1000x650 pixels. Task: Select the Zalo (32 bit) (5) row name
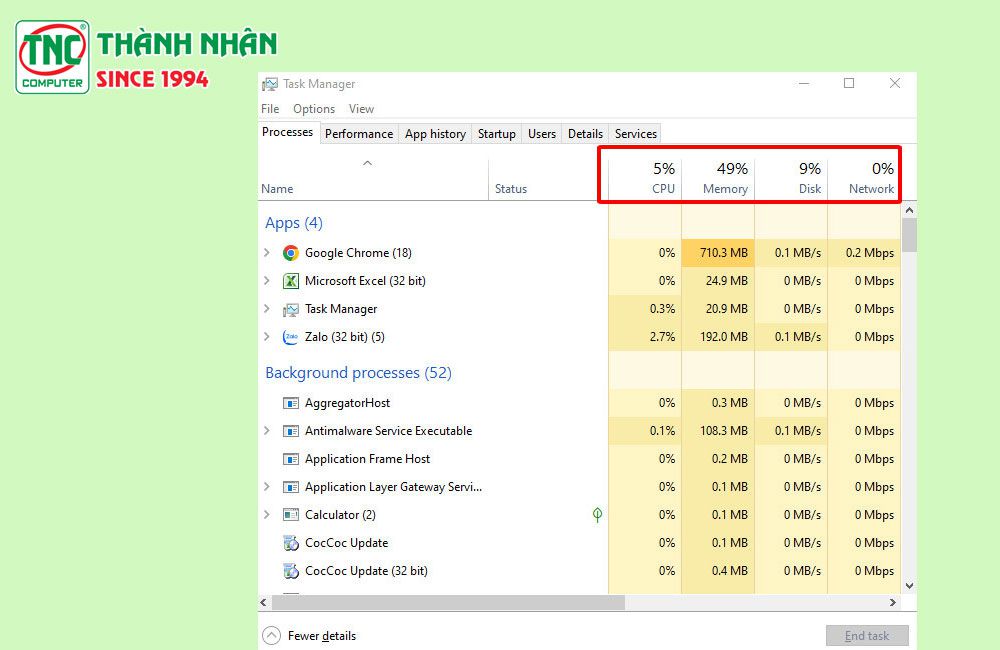(x=345, y=337)
